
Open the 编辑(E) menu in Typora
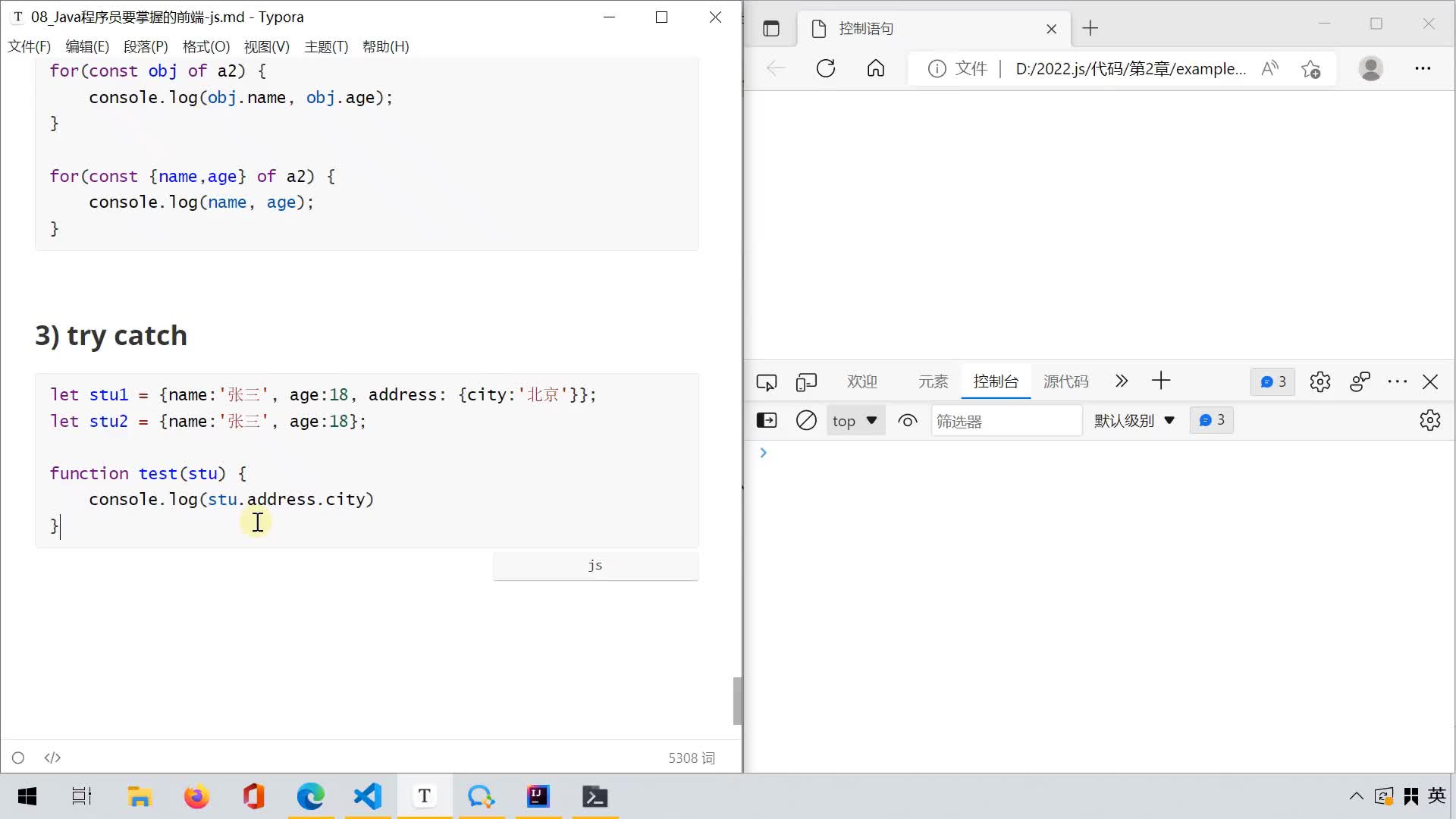coord(87,47)
